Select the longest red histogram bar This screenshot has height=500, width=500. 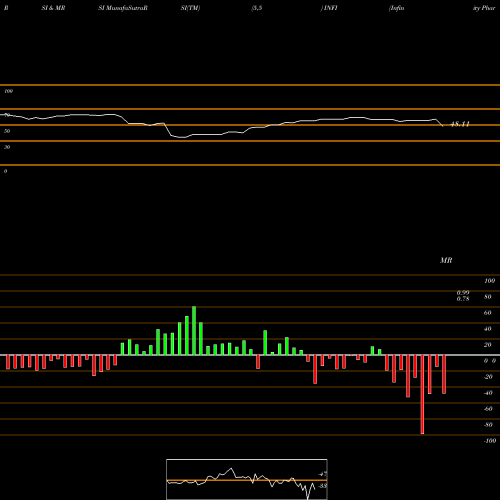tap(422, 394)
